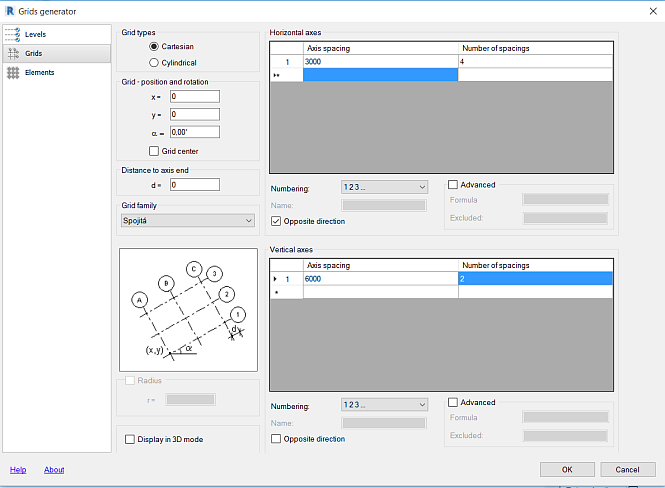665x488 pixels.
Task: Click the Revit icon in title bar
Action: [9, 10]
